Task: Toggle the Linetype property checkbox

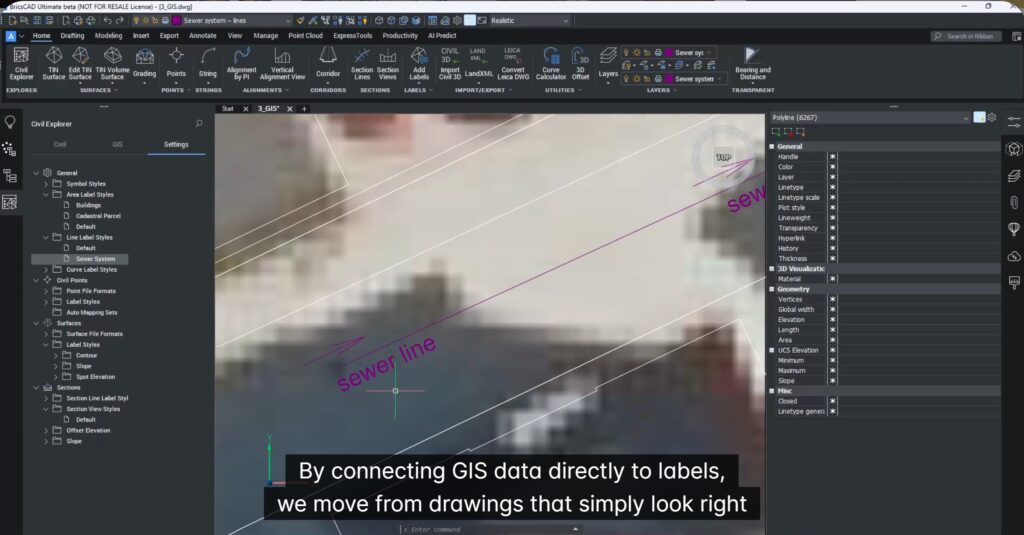Action: coord(833,187)
